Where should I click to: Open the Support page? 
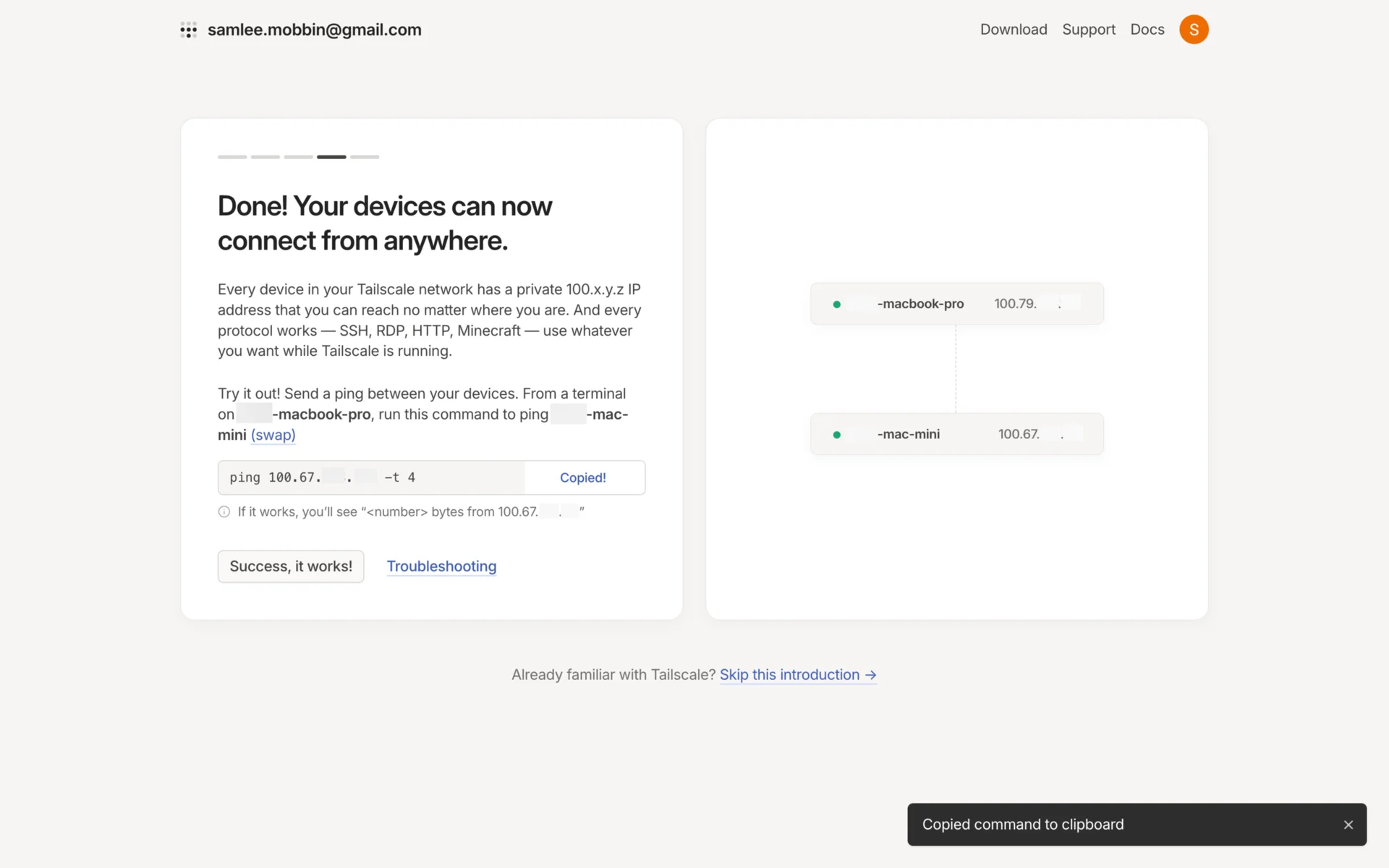click(1088, 30)
